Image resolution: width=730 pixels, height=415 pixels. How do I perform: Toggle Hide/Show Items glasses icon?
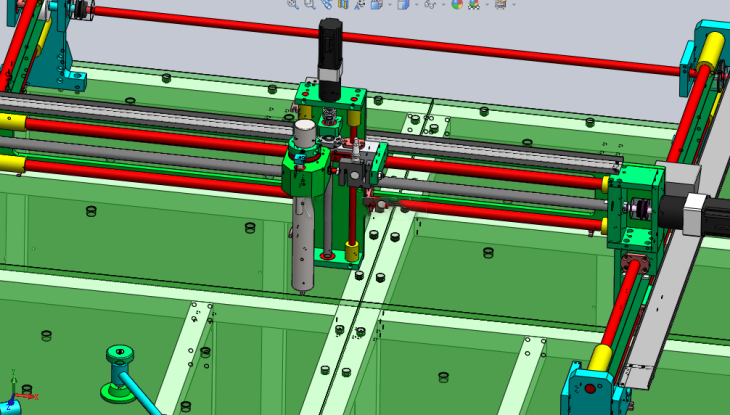click(430, 4)
